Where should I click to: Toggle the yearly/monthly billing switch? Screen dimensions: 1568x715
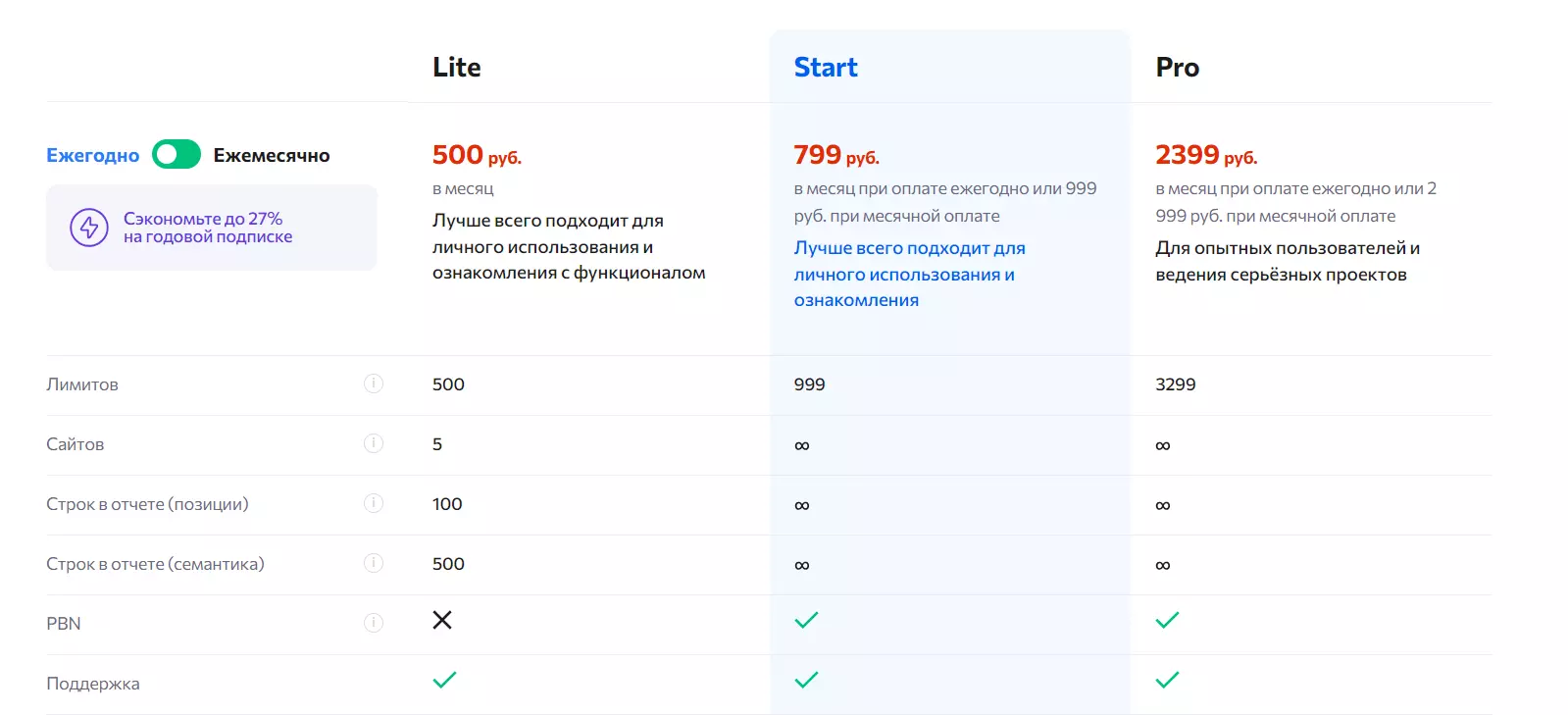[177, 155]
